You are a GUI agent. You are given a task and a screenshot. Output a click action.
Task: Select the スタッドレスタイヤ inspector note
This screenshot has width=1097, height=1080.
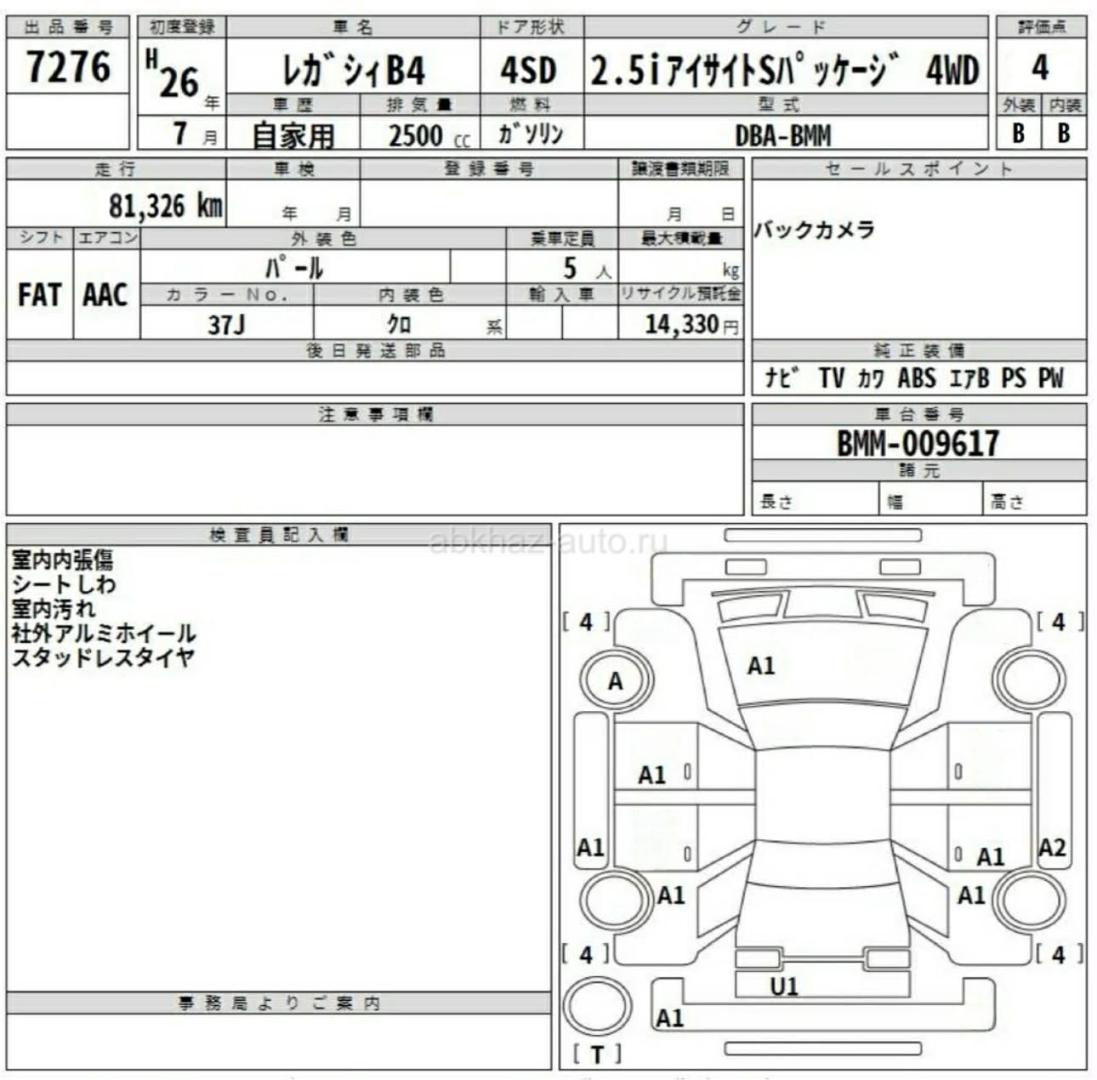(102, 657)
